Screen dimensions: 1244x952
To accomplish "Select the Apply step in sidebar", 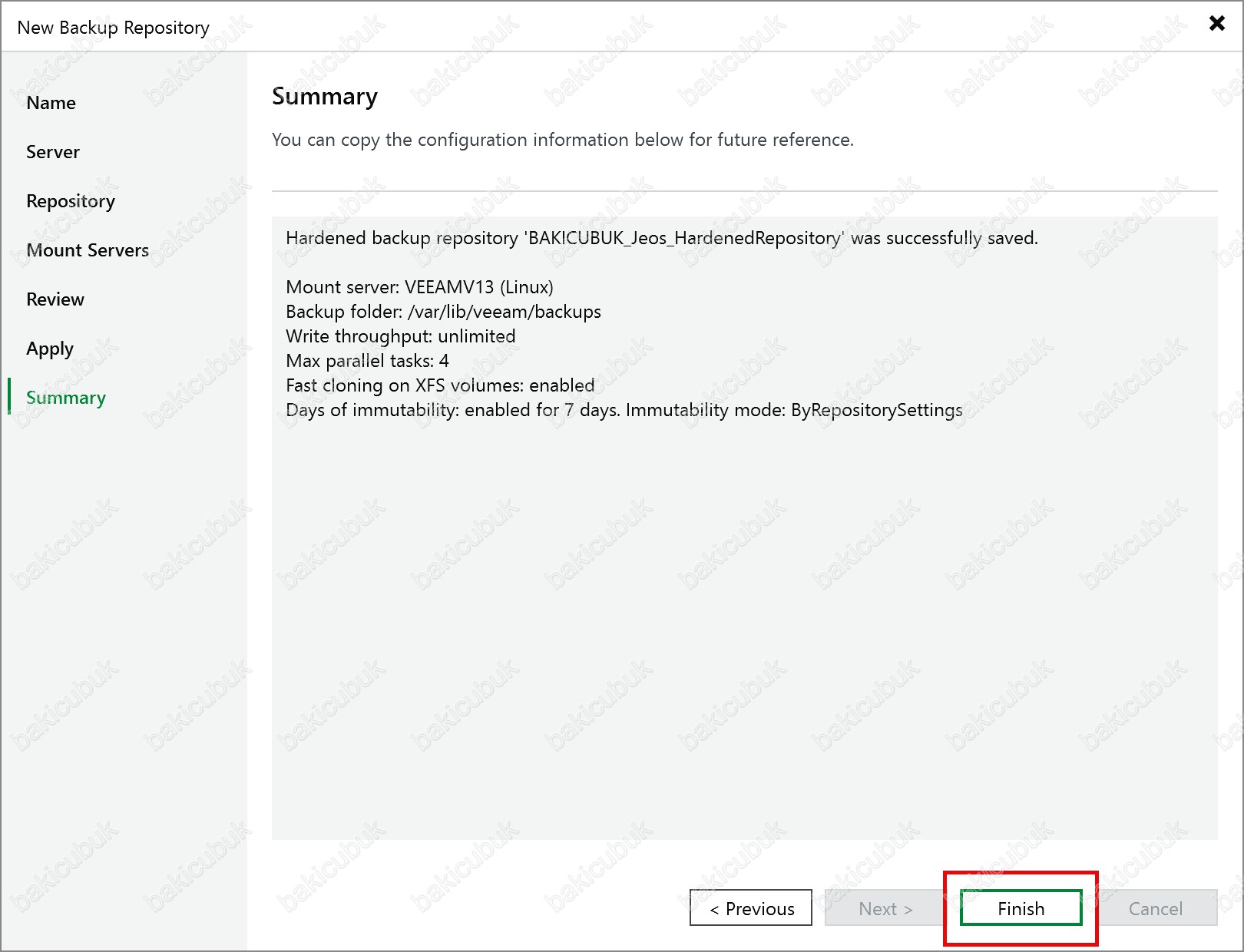I will [50, 349].
